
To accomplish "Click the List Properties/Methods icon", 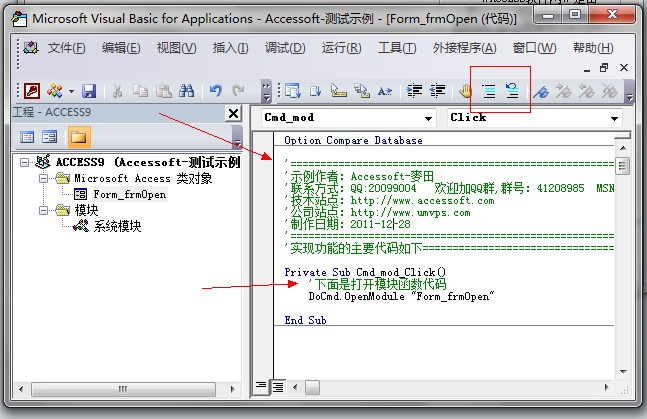I will (293, 91).
